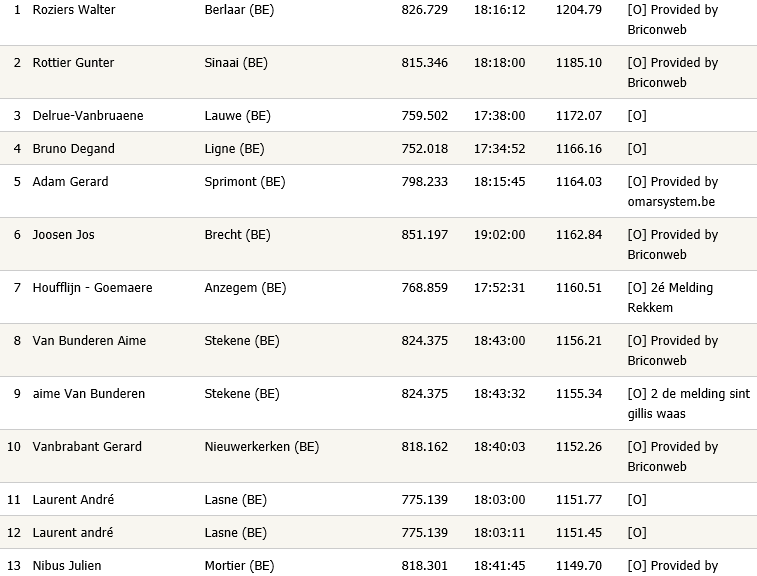Click the arrival time 17:52:31
This screenshot has height=576, width=757.
499,288
